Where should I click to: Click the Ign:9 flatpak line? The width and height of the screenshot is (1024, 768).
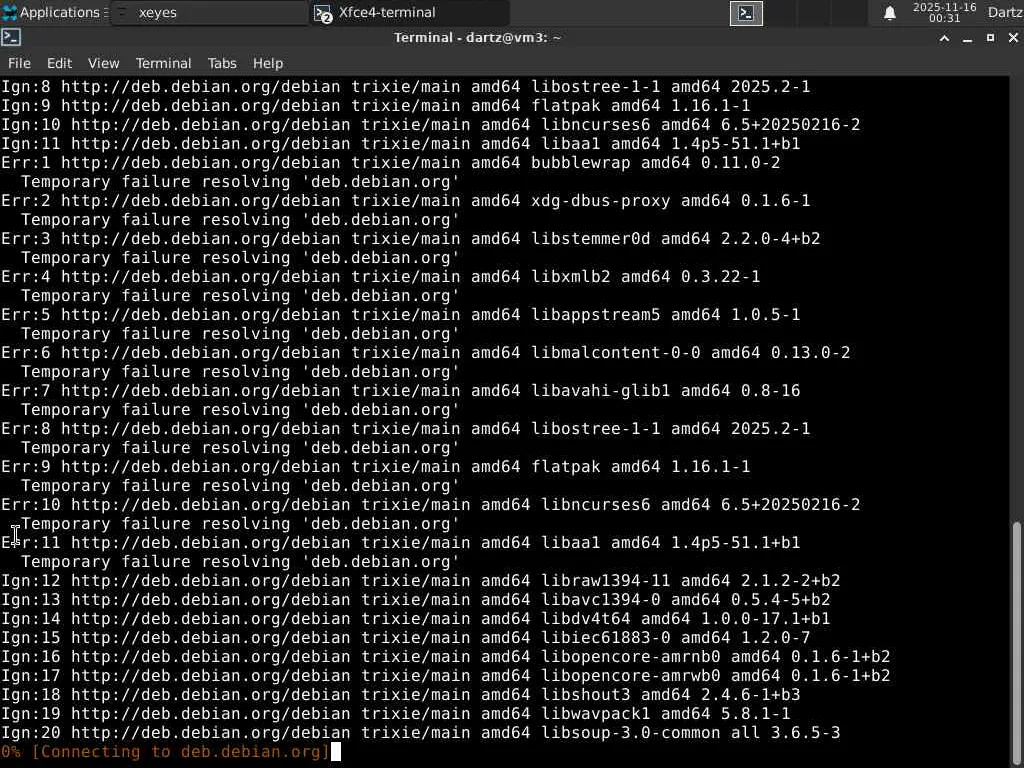tap(376, 105)
